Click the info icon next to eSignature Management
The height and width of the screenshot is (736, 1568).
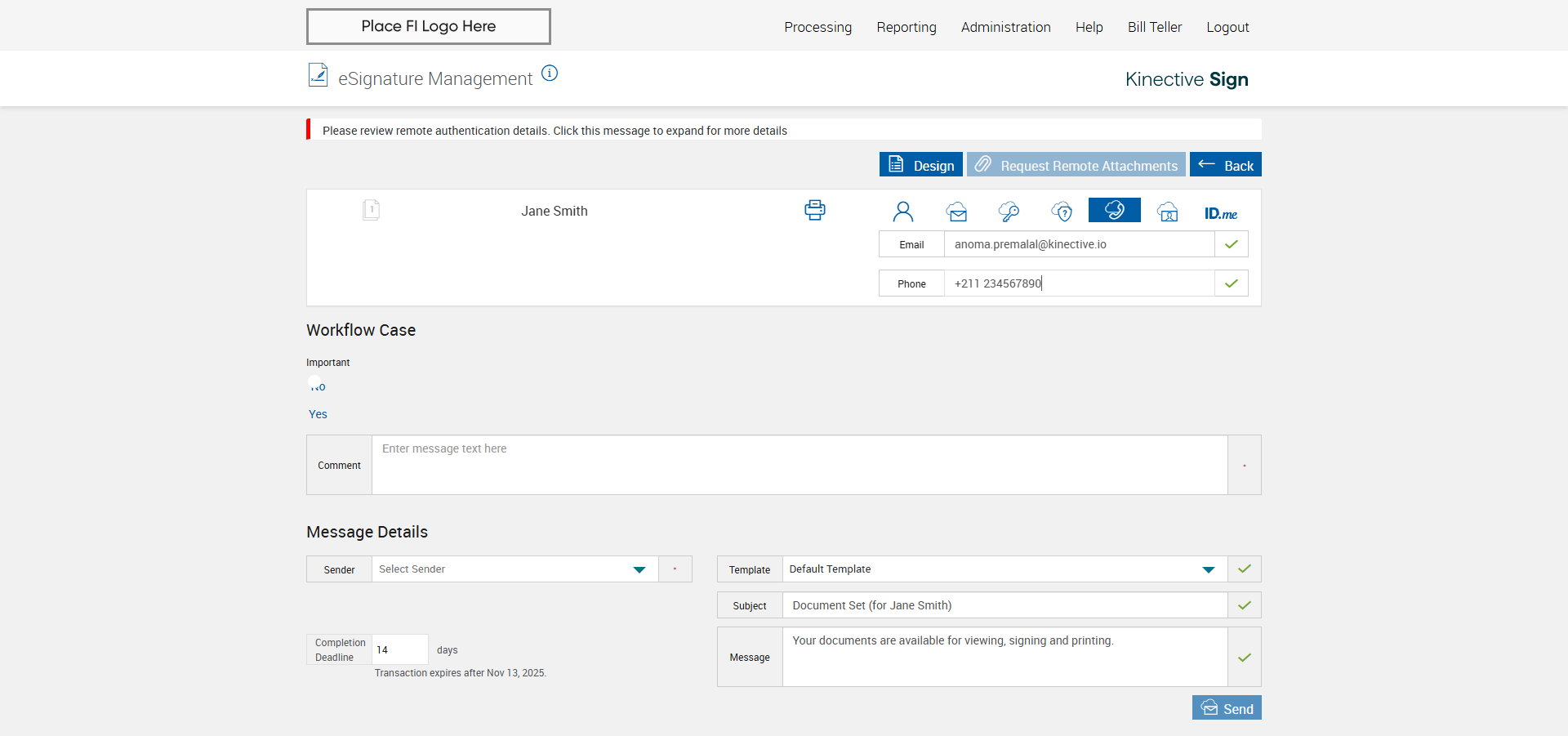click(x=550, y=74)
